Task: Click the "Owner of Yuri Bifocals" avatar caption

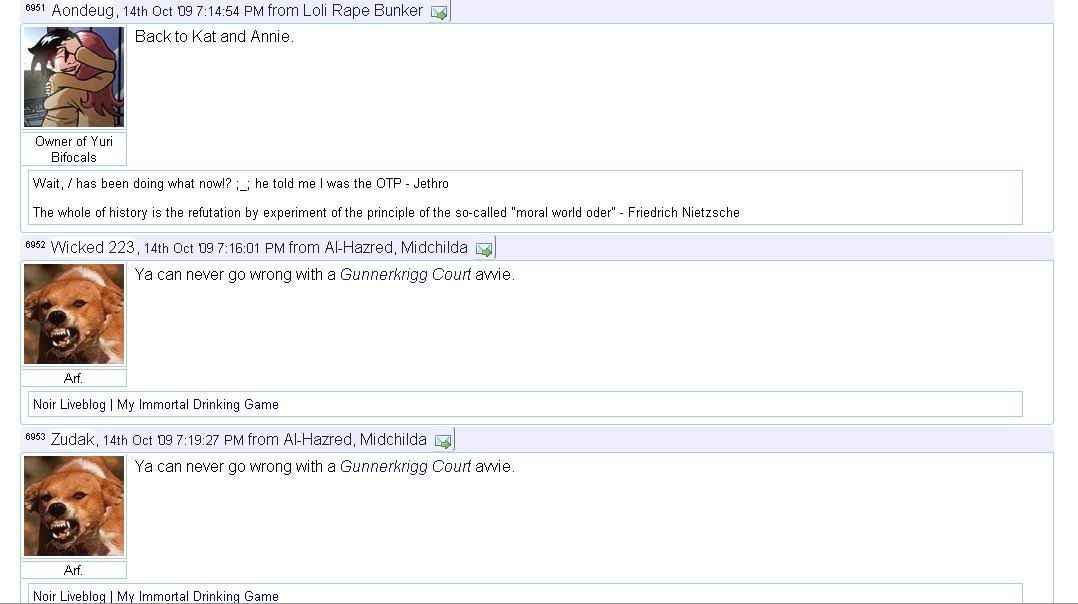Action: [x=74, y=149]
